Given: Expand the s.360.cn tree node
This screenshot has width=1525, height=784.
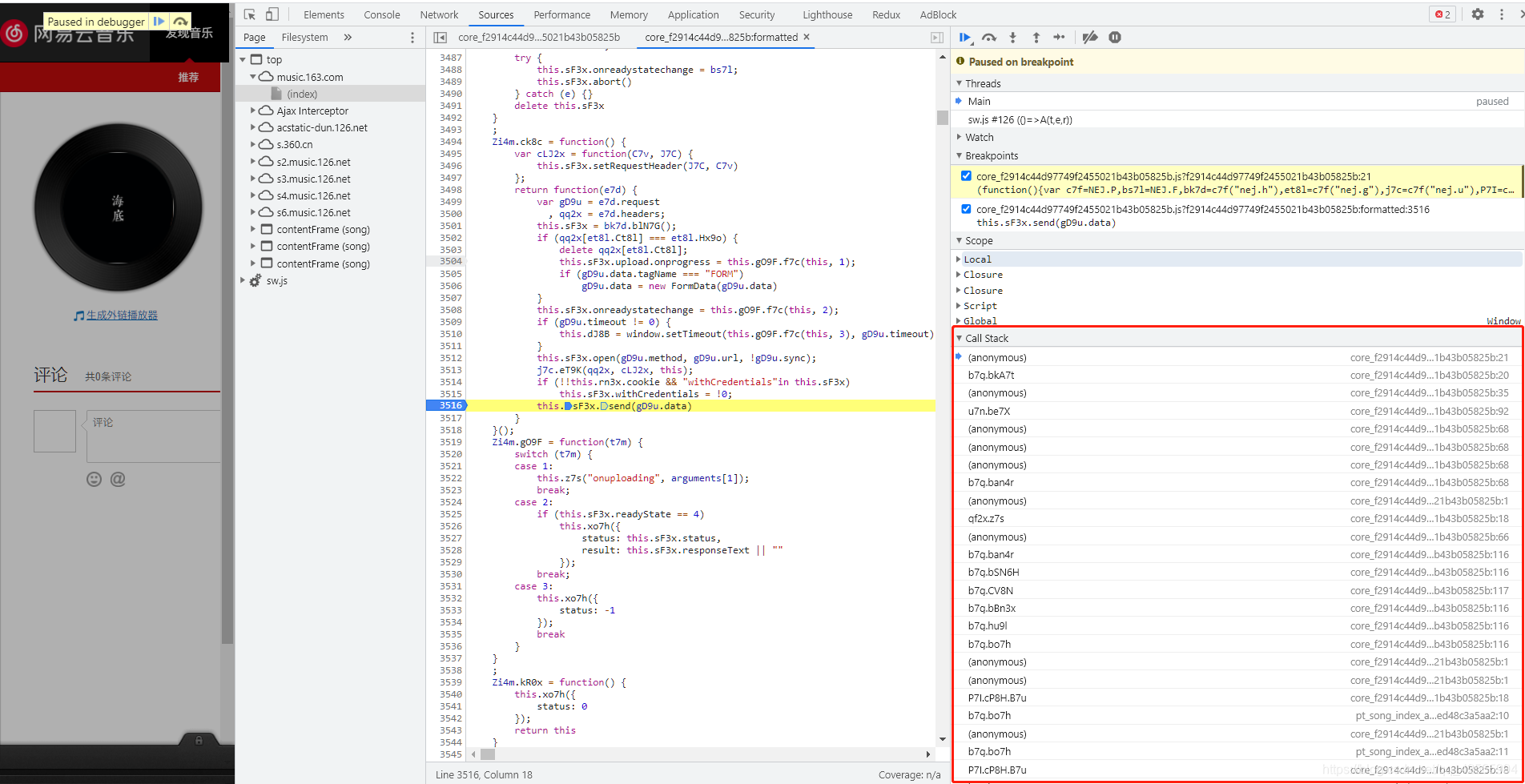Looking at the screenshot, I should point(253,144).
